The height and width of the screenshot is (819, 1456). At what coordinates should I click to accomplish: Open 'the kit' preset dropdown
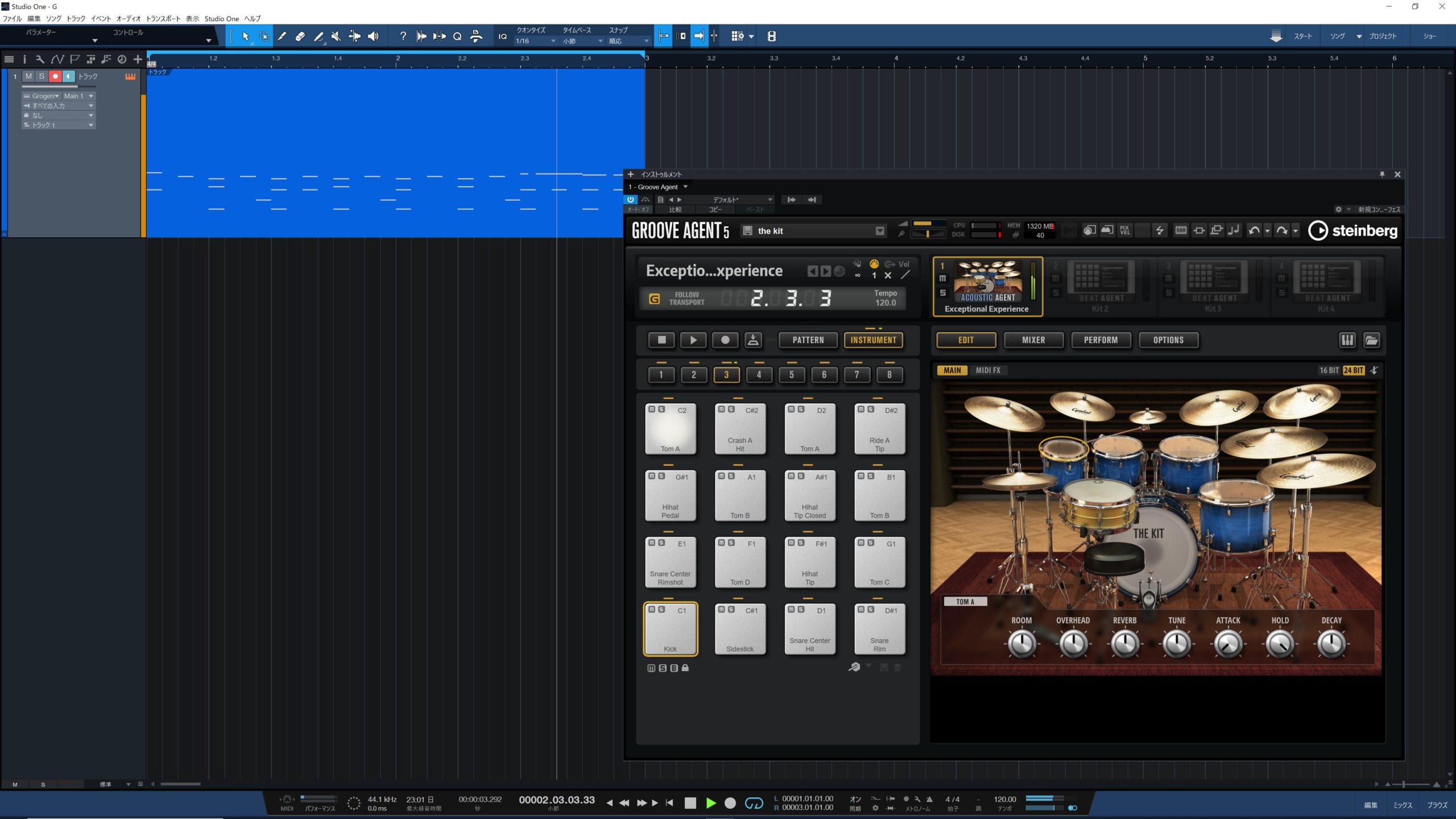point(880,231)
